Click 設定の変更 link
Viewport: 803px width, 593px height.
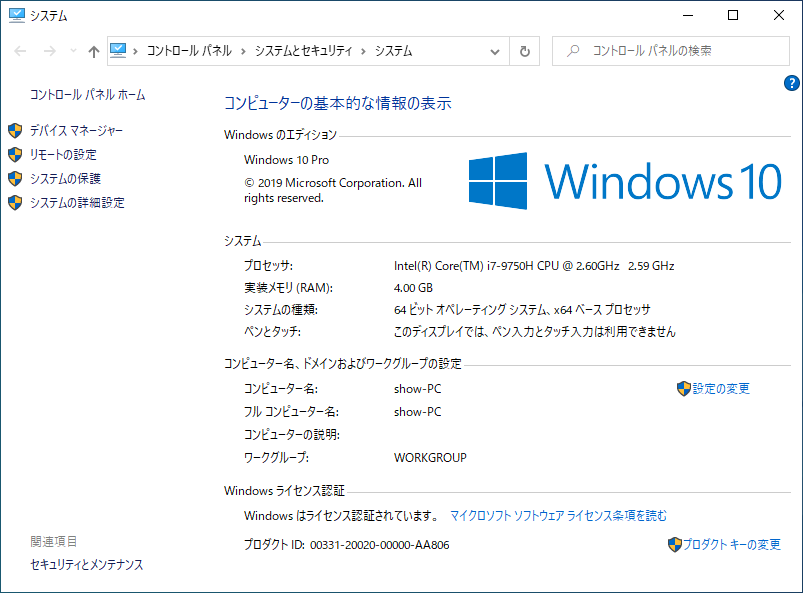721,389
